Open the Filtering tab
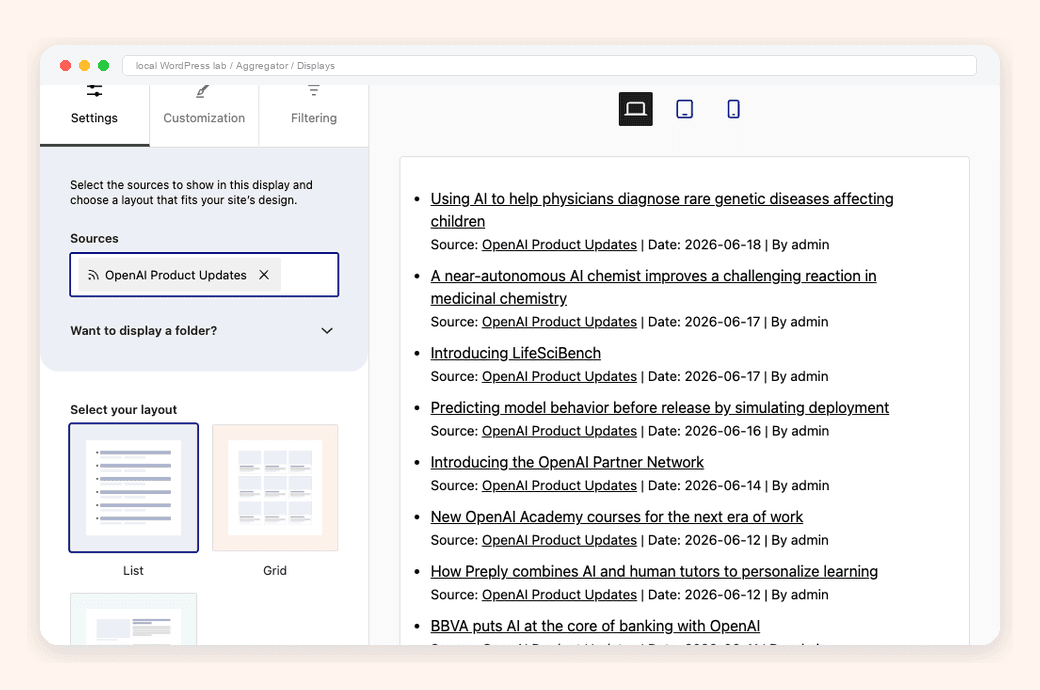The image size is (1040, 690). pyautogui.click(x=314, y=115)
